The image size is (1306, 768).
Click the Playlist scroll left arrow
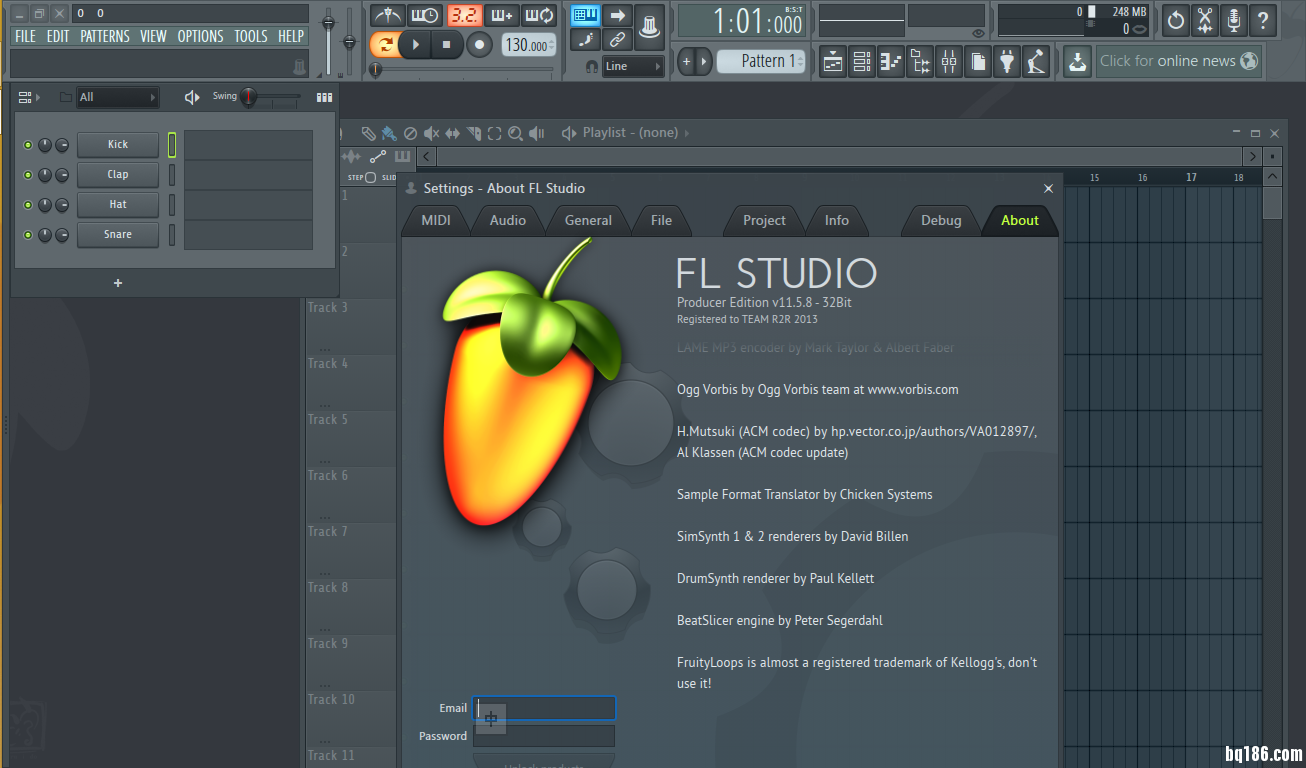point(427,156)
